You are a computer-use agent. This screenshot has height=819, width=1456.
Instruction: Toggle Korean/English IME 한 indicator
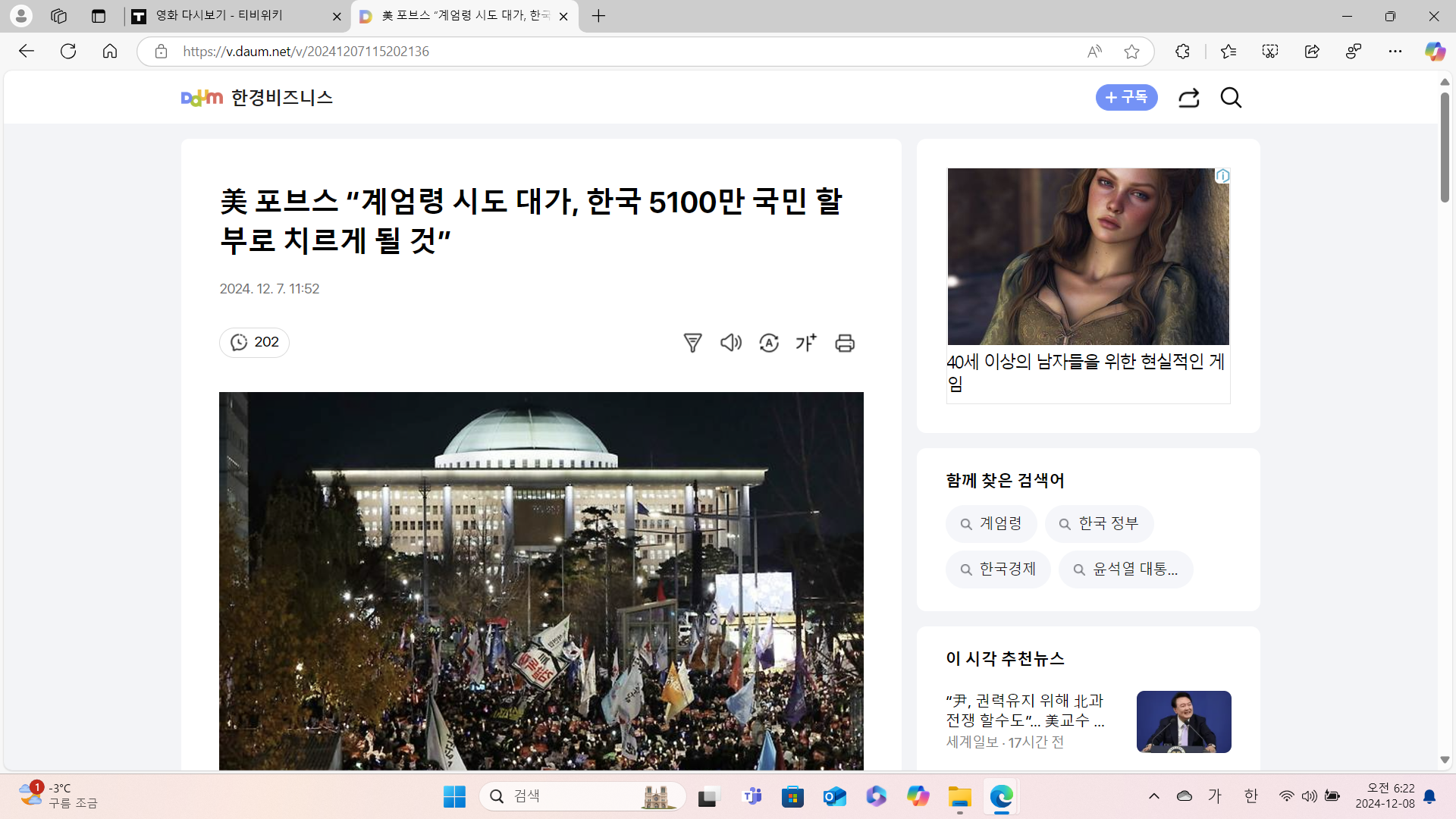[x=1250, y=795]
